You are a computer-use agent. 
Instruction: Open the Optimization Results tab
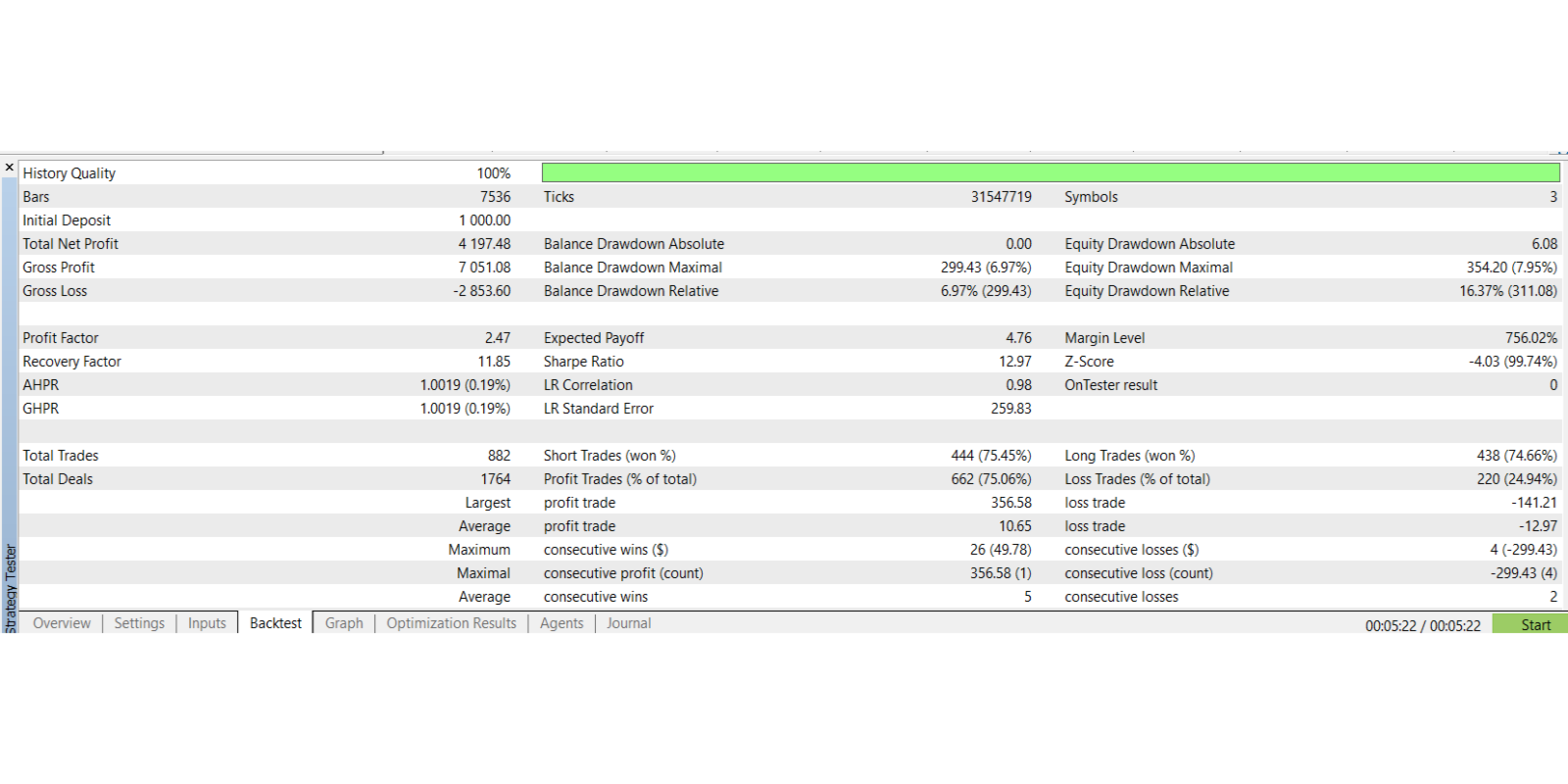coord(451,623)
